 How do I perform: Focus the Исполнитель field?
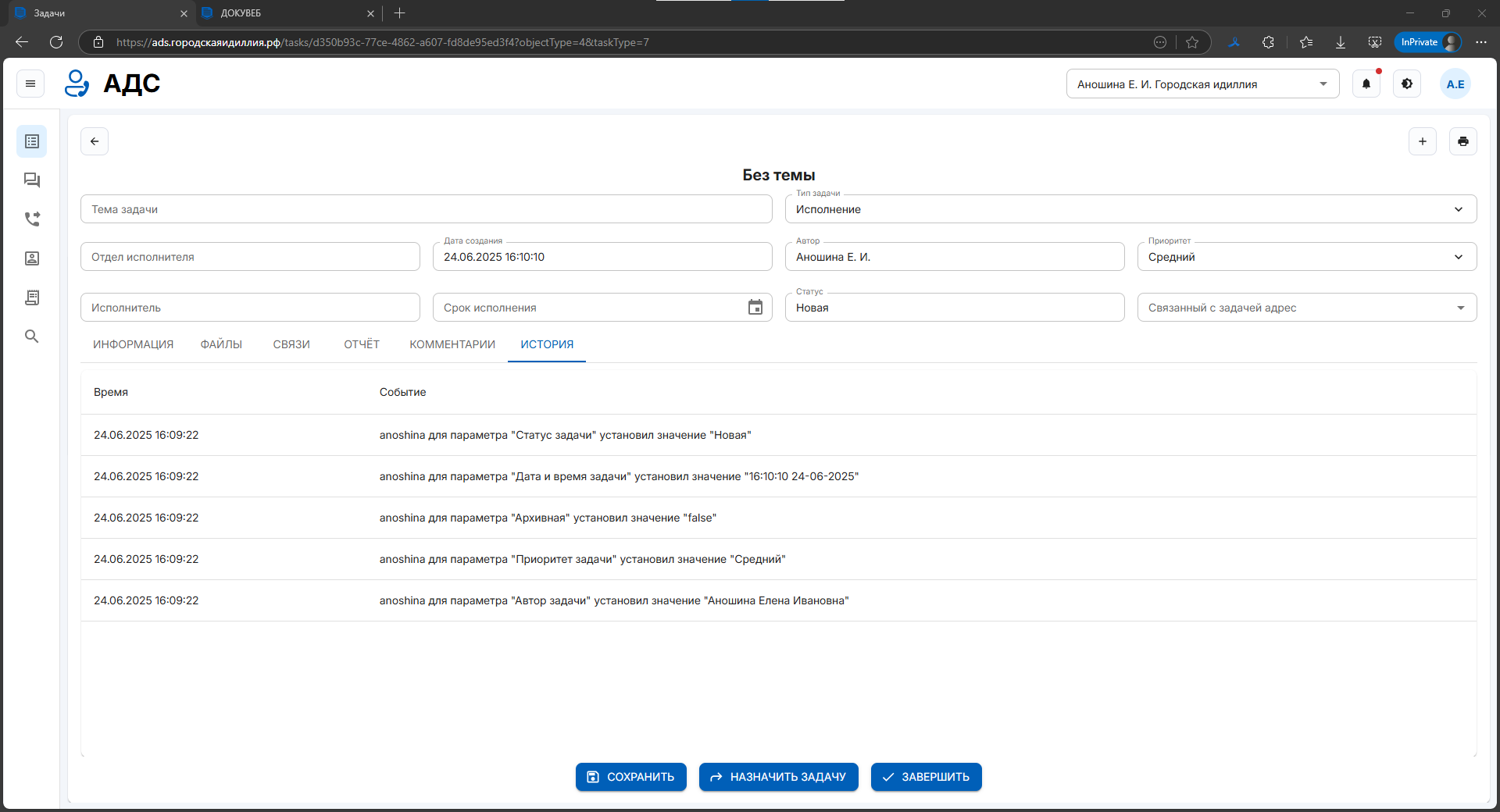(x=250, y=308)
